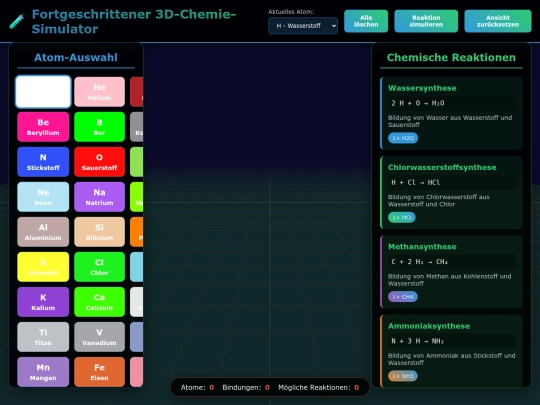Open the Aktuelles Atom dropdown
The width and height of the screenshot is (540, 405).
tap(303, 26)
